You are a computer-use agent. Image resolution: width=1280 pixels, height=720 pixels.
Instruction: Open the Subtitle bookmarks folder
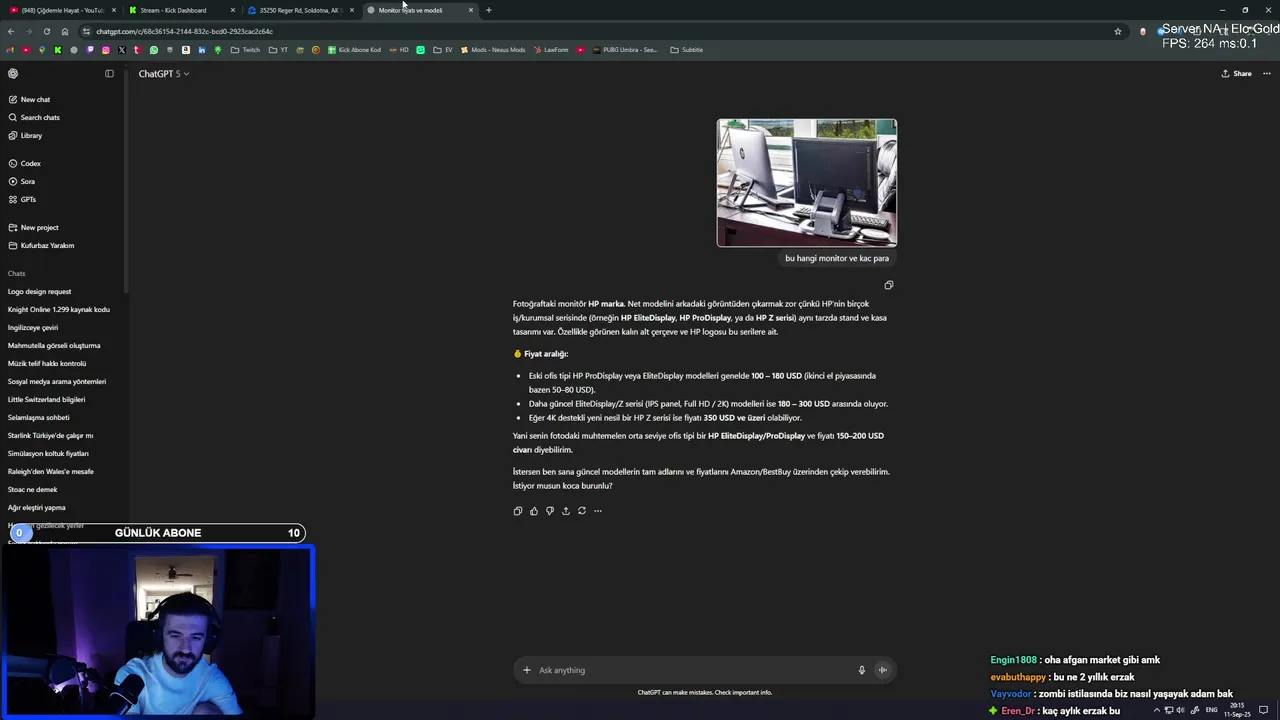[687, 49]
